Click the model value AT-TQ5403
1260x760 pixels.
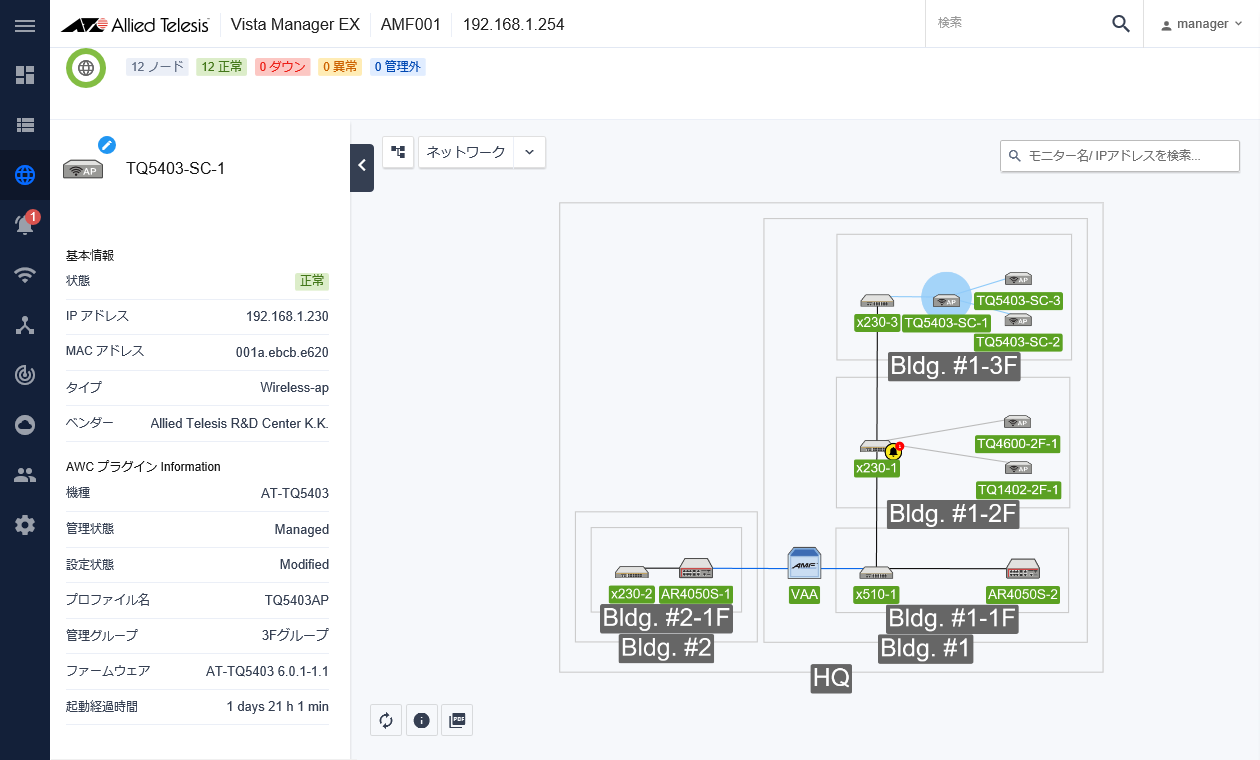(x=295, y=493)
